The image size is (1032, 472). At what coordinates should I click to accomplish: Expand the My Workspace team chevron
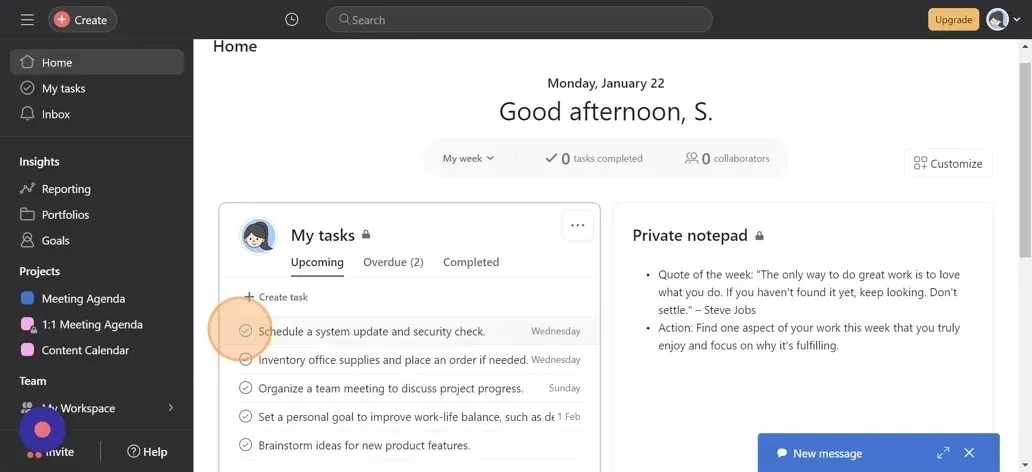point(171,408)
